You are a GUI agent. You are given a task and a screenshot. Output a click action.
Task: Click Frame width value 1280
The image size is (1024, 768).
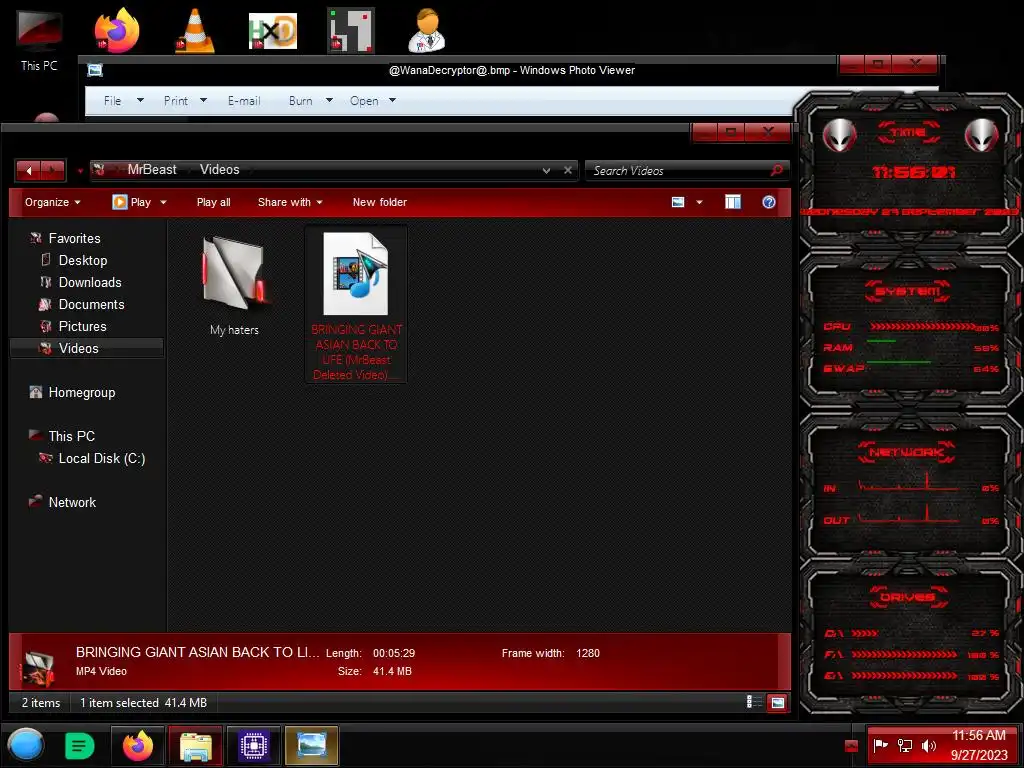click(x=588, y=653)
